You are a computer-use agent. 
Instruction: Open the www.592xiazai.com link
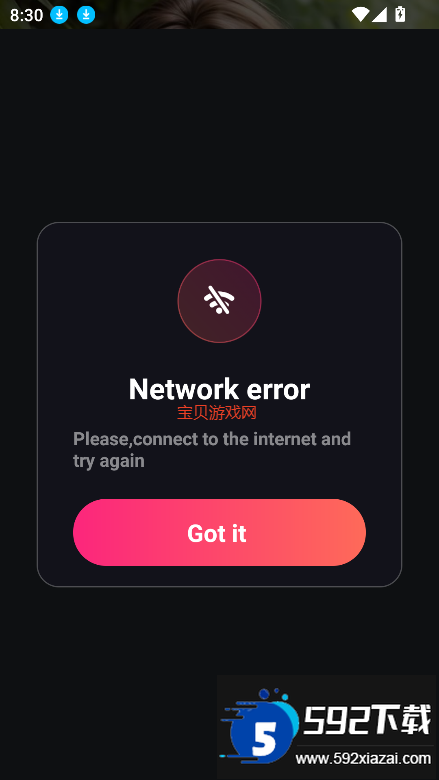[x=363, y=759]
